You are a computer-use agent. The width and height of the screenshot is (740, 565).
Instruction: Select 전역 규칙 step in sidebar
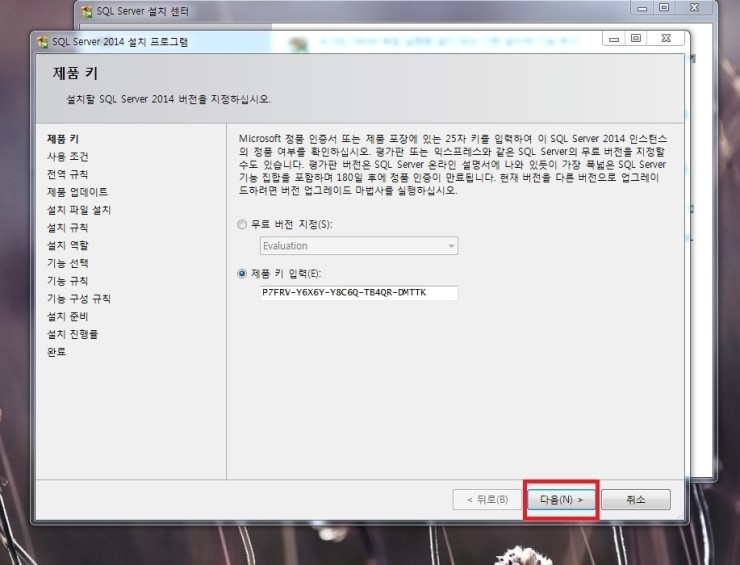pos(67,174)
